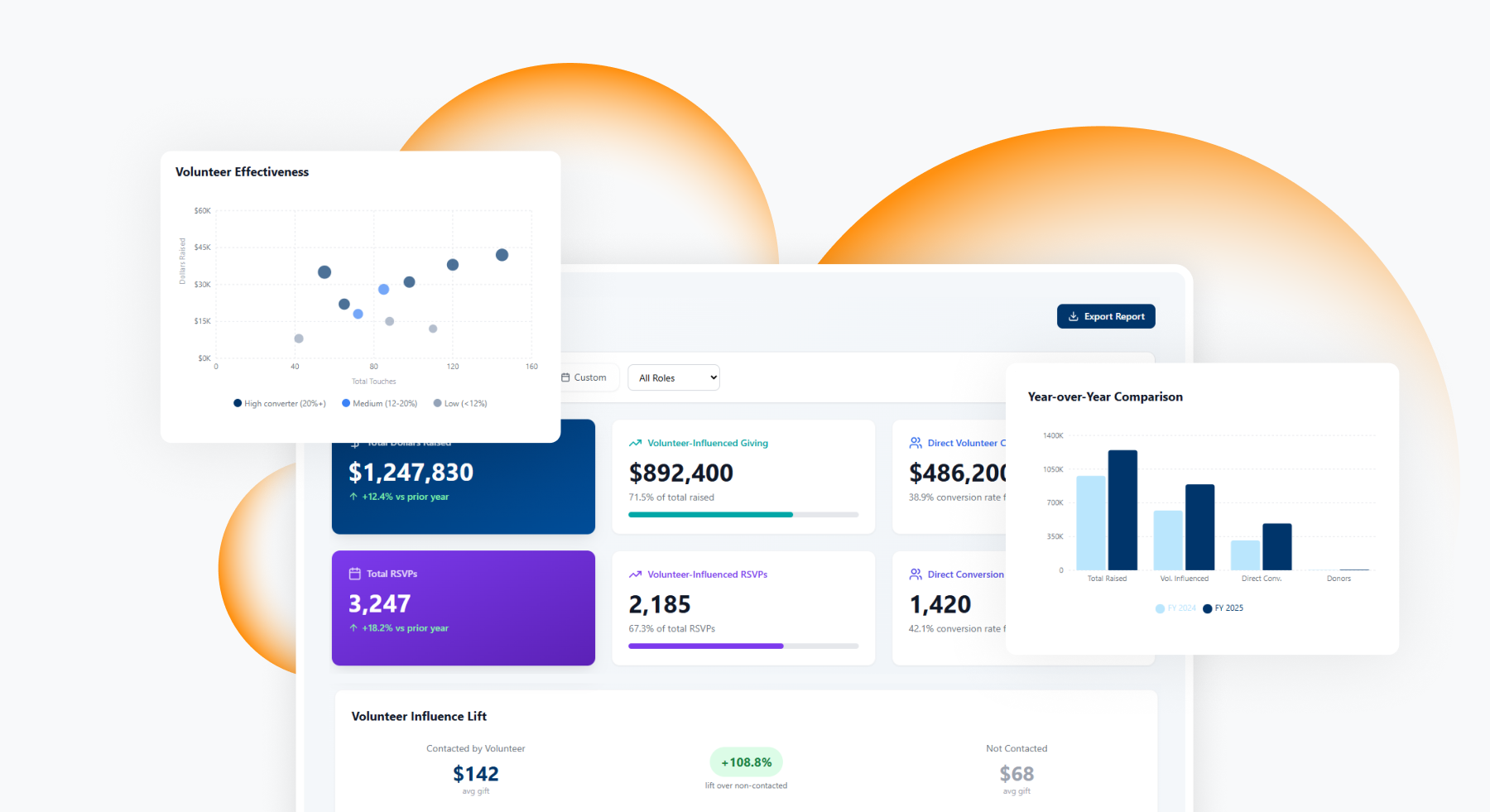Click the FY 2025 Total Raised bar
The width and height of the screenshot is (1490, 812).
(x=1122, y=510)
